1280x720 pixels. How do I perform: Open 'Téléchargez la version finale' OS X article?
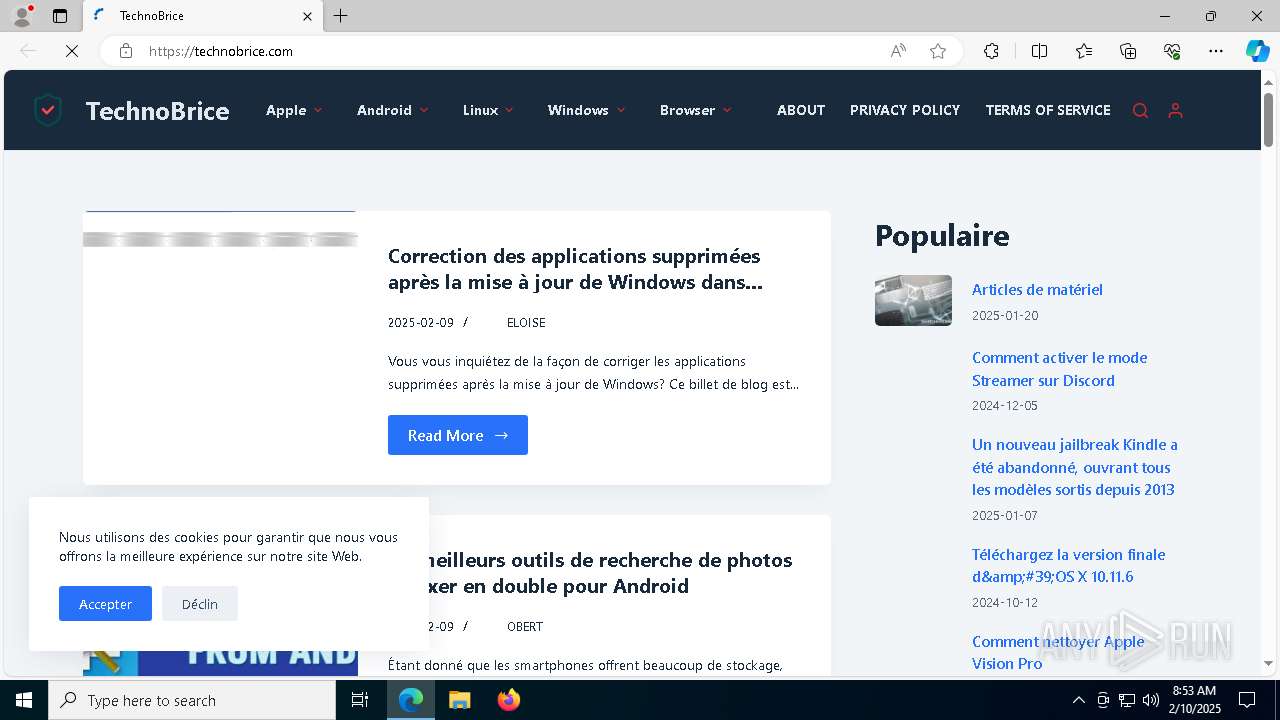pos(1068,565)
